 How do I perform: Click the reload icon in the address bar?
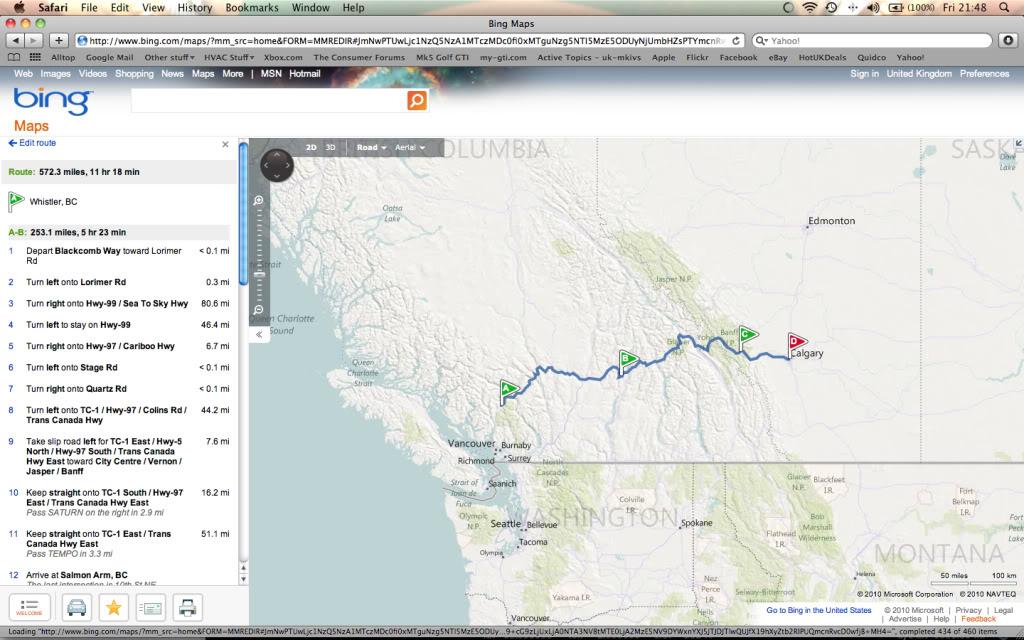click(x=736, y=40)
